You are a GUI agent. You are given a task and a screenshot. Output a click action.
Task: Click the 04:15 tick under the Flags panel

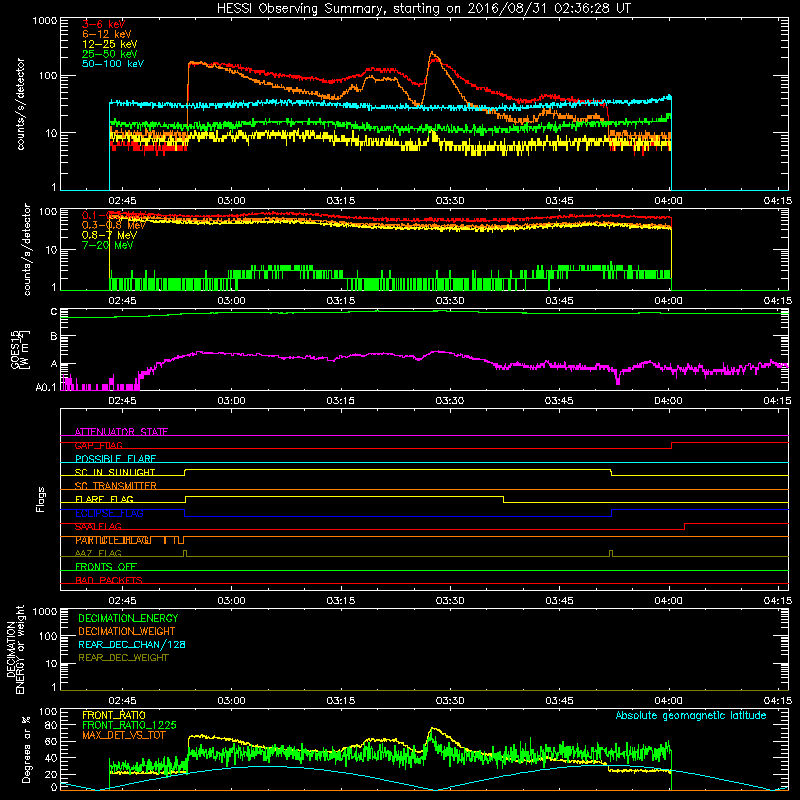pos(778,601)
